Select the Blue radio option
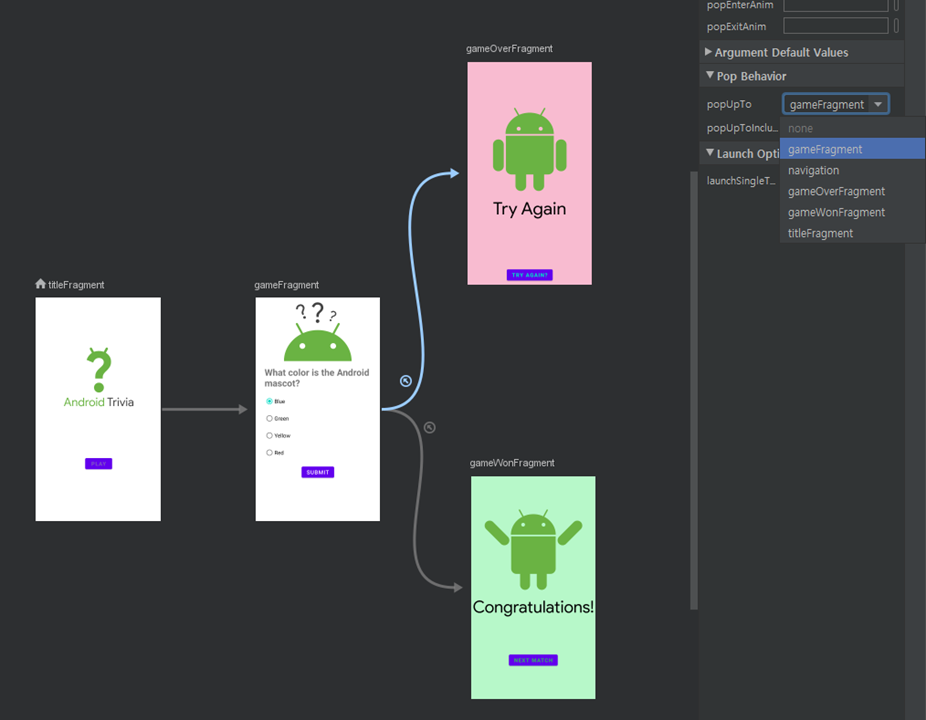Screen dimensions: 926x720 pos(269,401)
